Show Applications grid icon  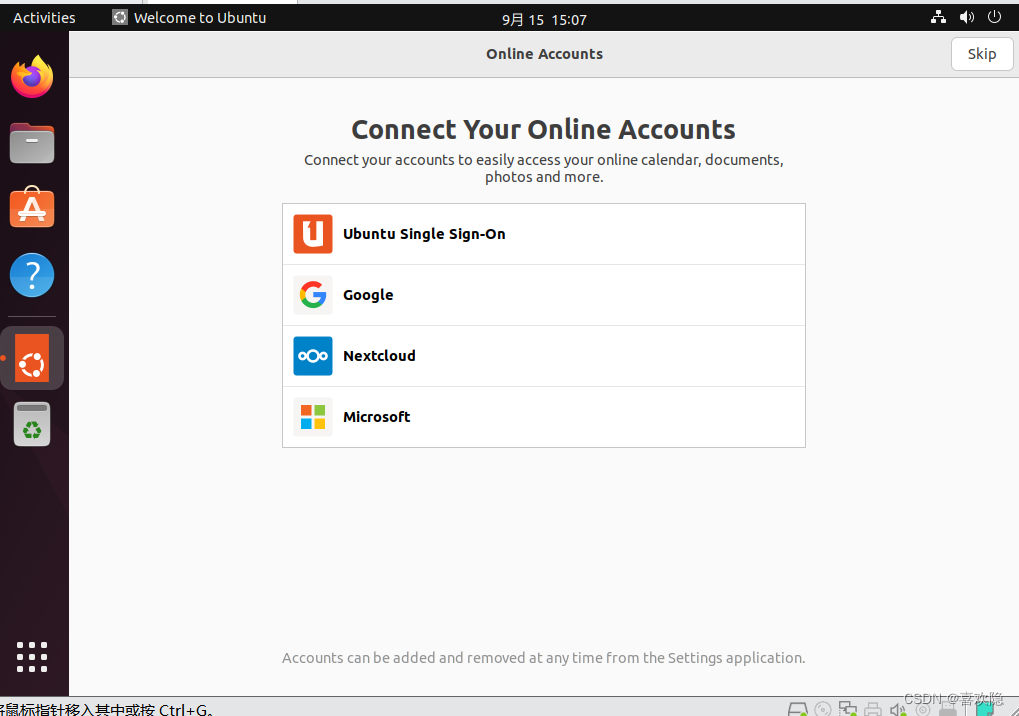(32, 657)
